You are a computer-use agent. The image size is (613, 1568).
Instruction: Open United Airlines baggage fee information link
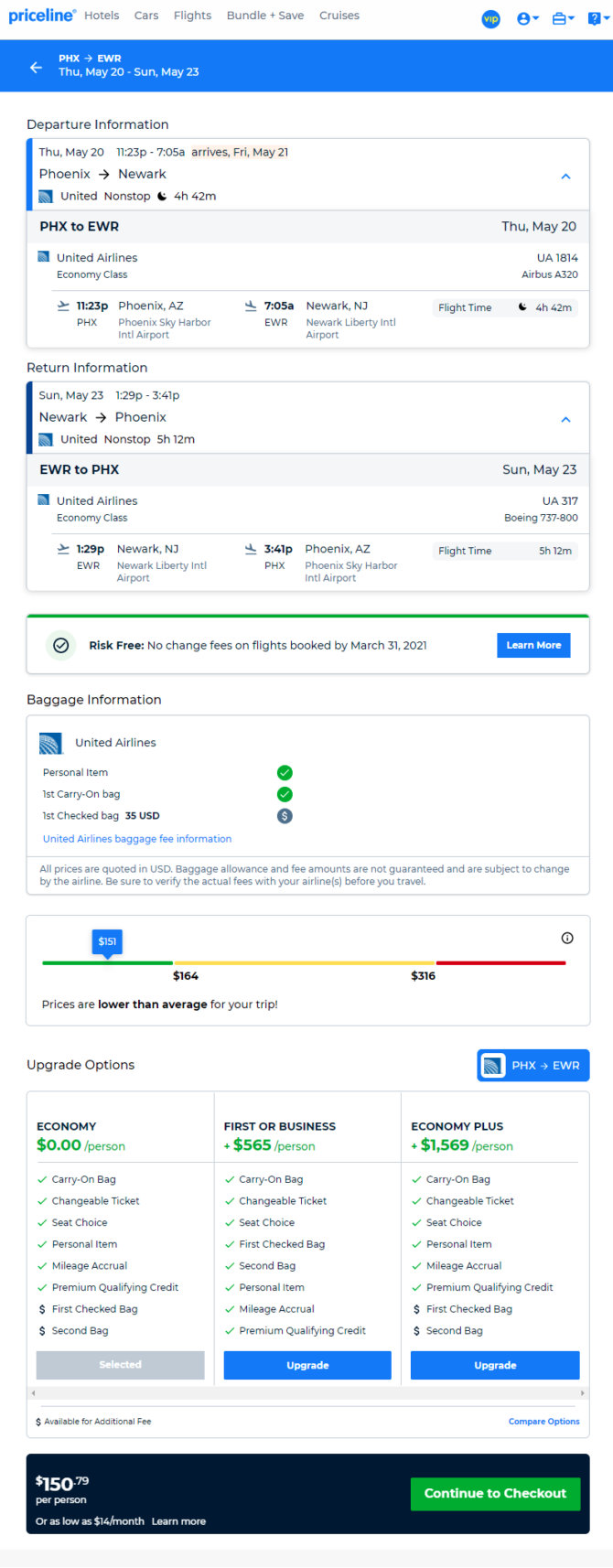137,839
